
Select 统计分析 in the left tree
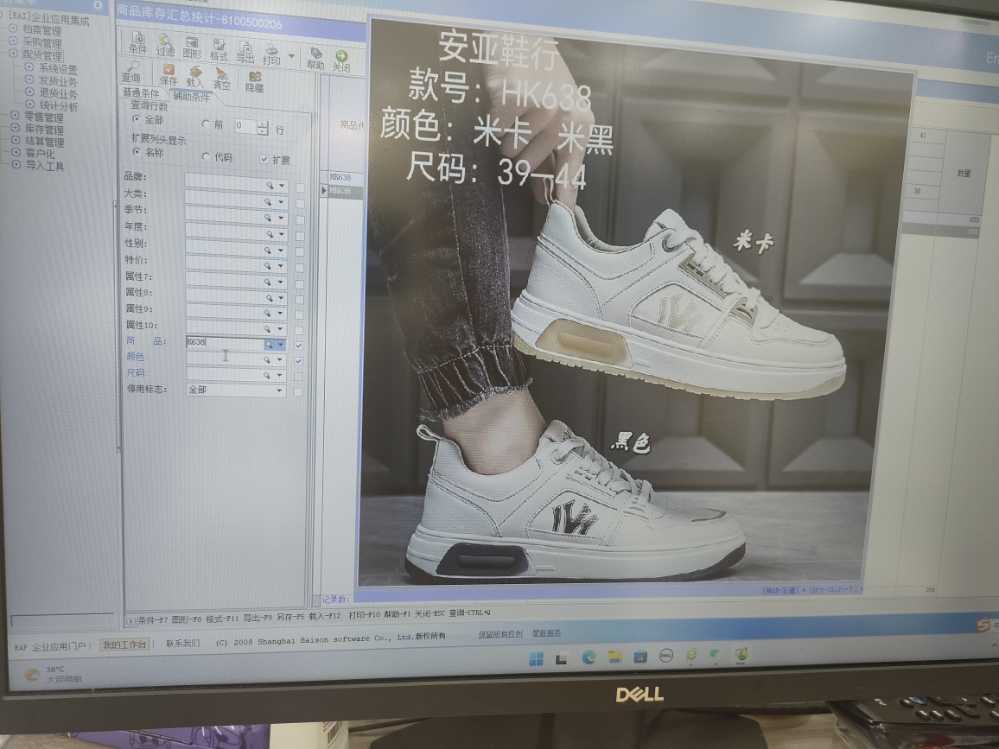[x=58, y=105]
